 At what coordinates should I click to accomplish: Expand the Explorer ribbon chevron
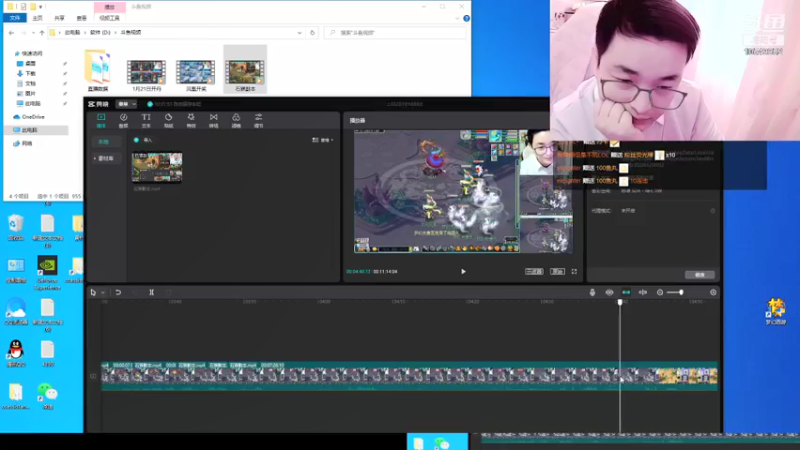point(457,18)
